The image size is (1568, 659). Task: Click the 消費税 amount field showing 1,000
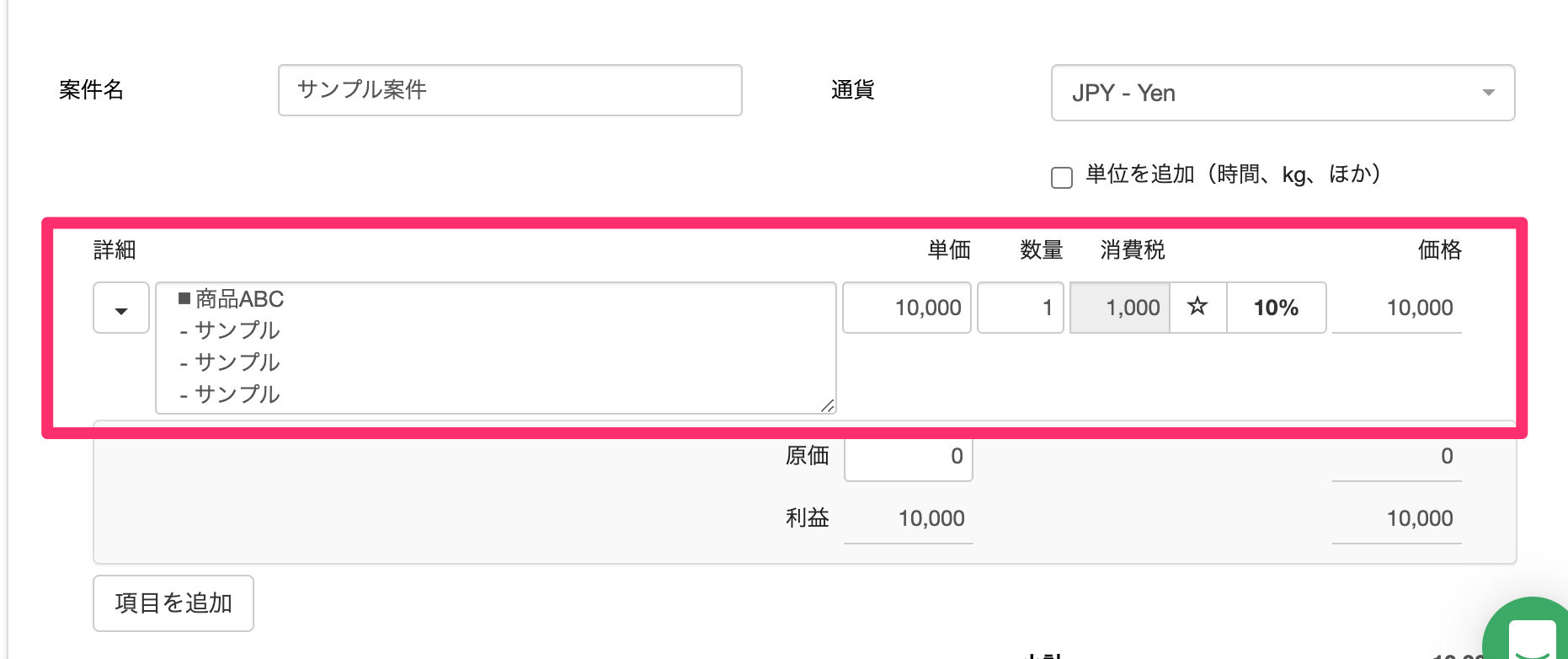(x=1120, y=308)
